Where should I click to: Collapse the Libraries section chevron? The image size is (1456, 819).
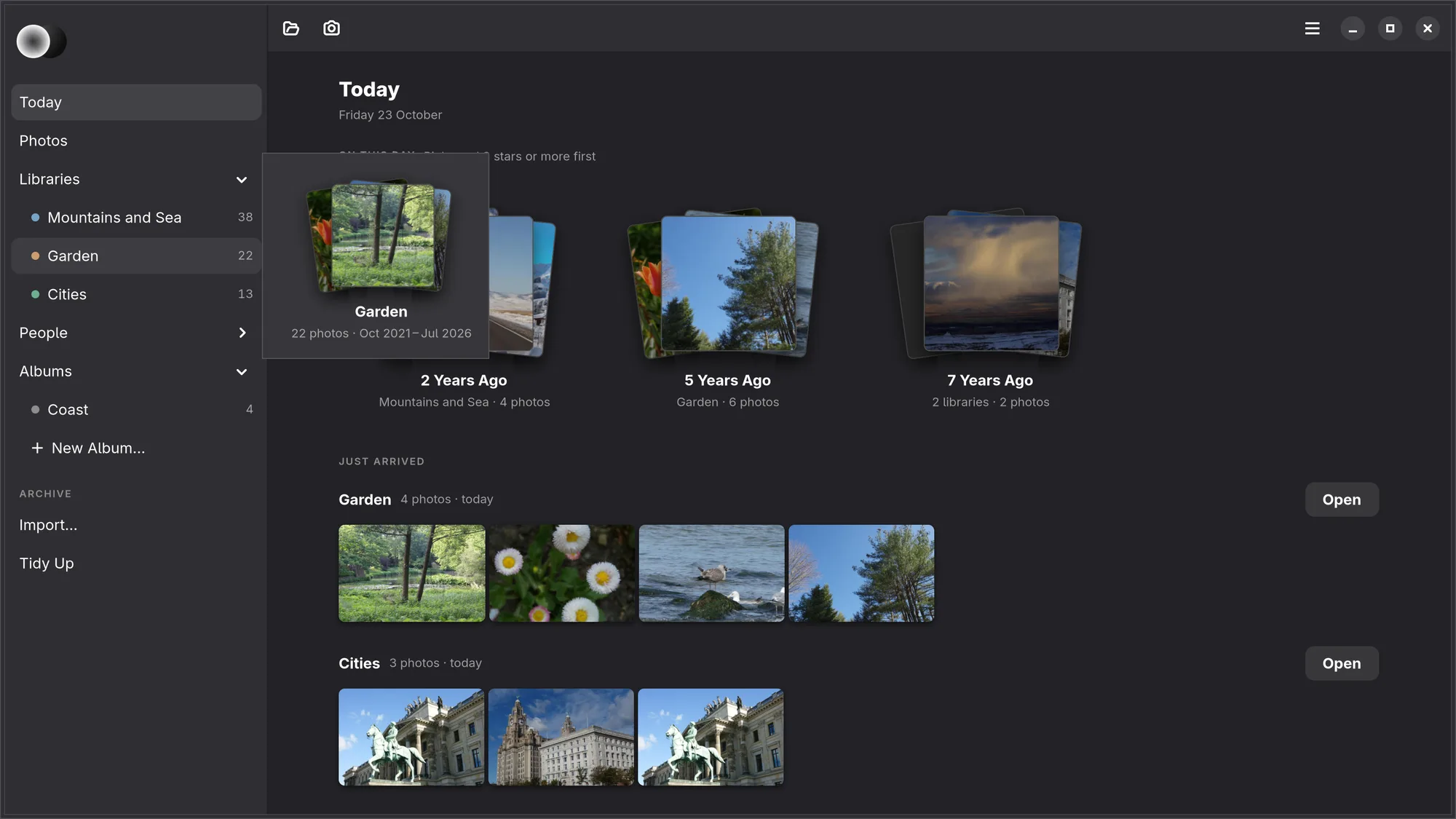coord(242,180)
